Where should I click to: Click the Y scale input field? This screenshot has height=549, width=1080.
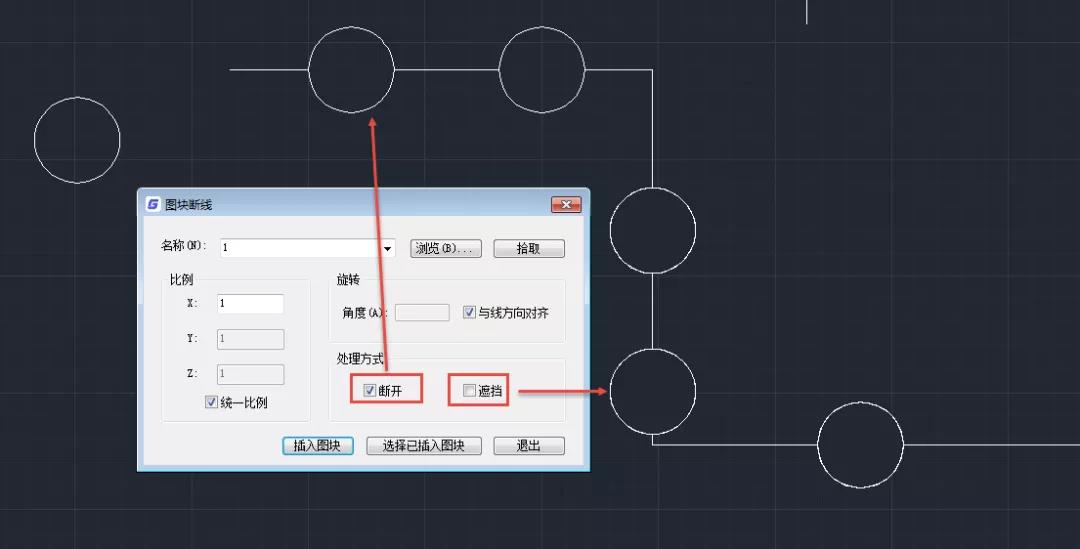coord(250,339)
